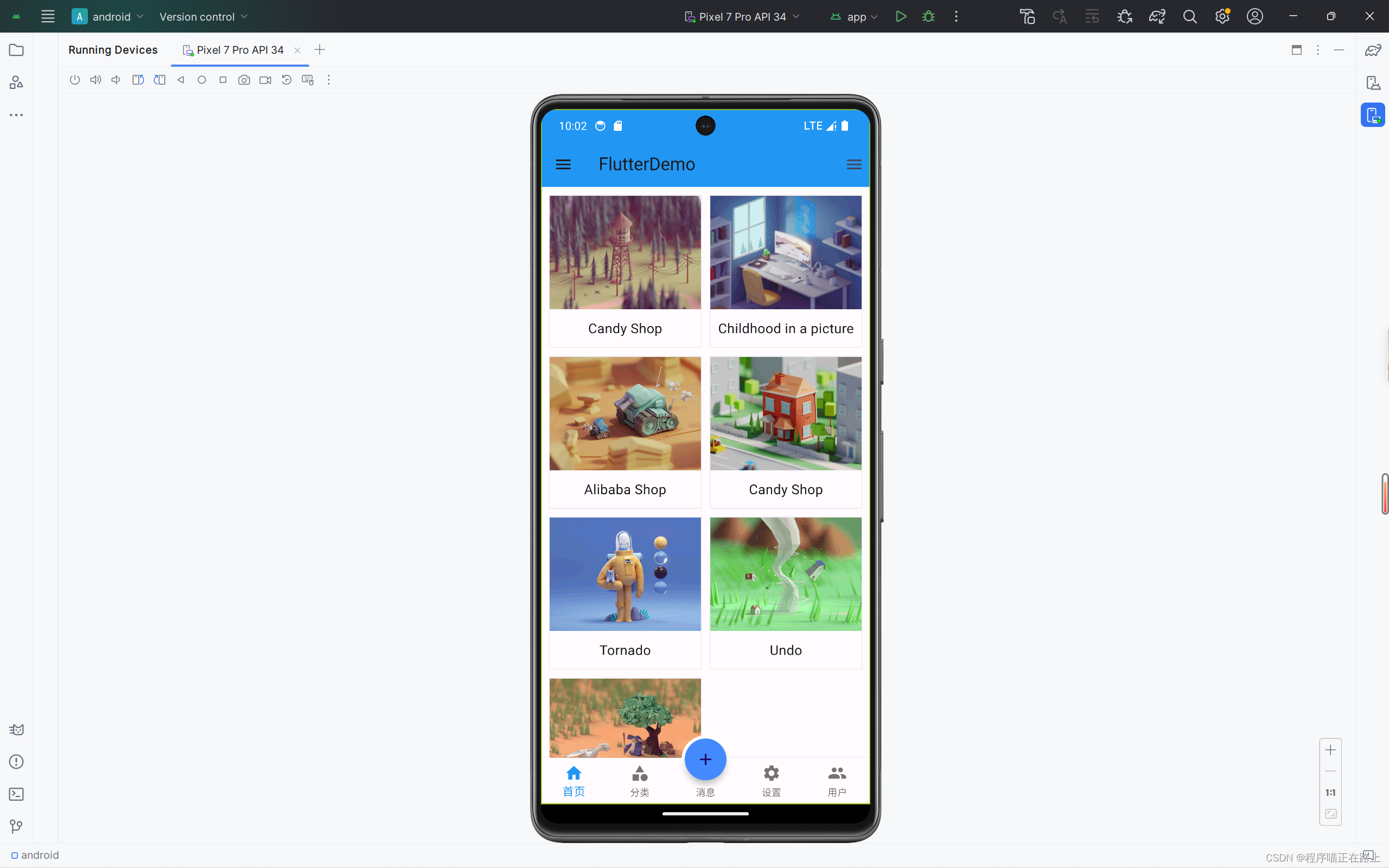Toggle the Running Devices tool window button

pyautogui.click(x=1372, y=115)
